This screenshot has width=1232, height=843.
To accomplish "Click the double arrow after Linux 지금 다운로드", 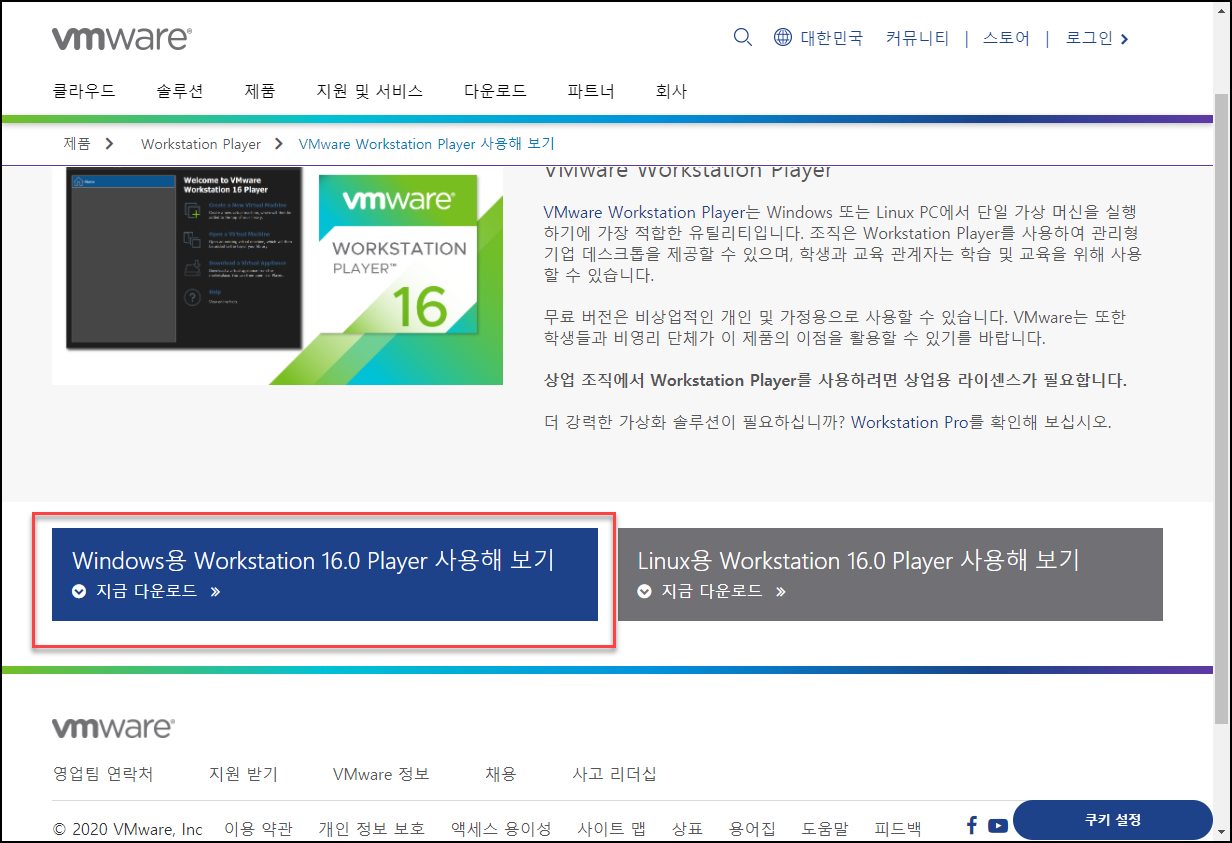I will (781, 591).
